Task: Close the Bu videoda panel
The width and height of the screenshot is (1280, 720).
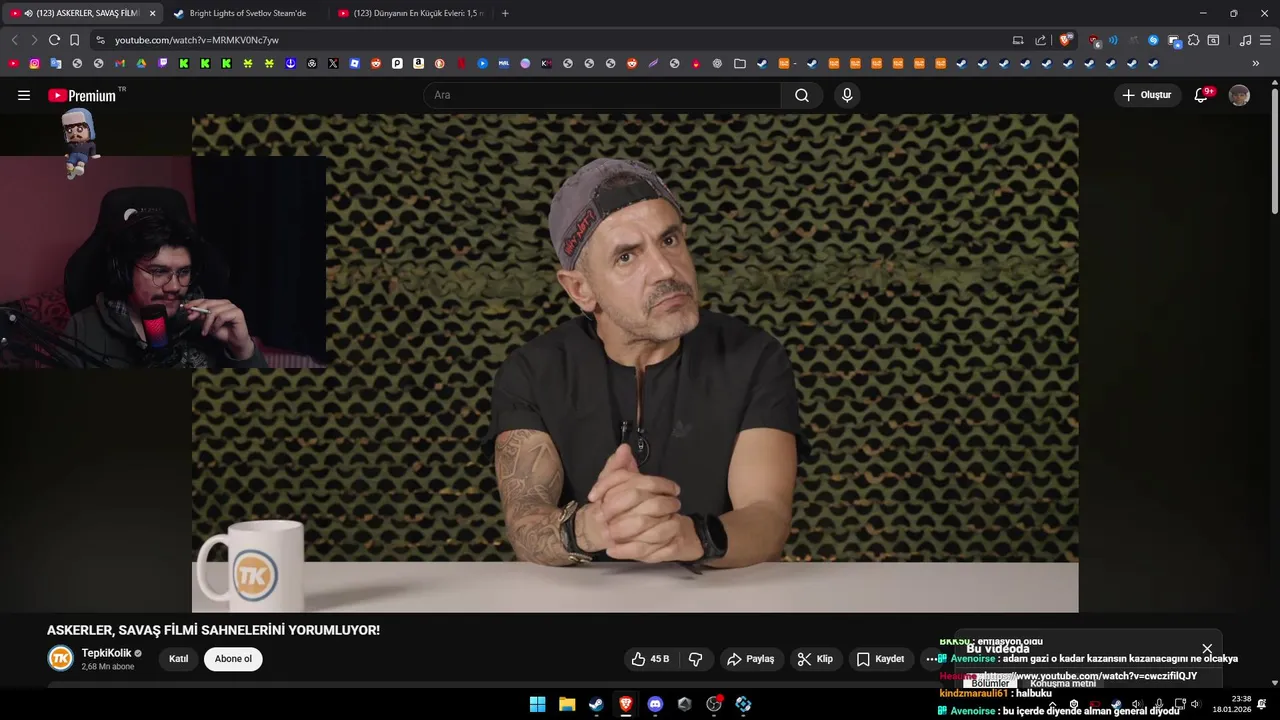Action: pyautogui.click(x=1207, y=649)
